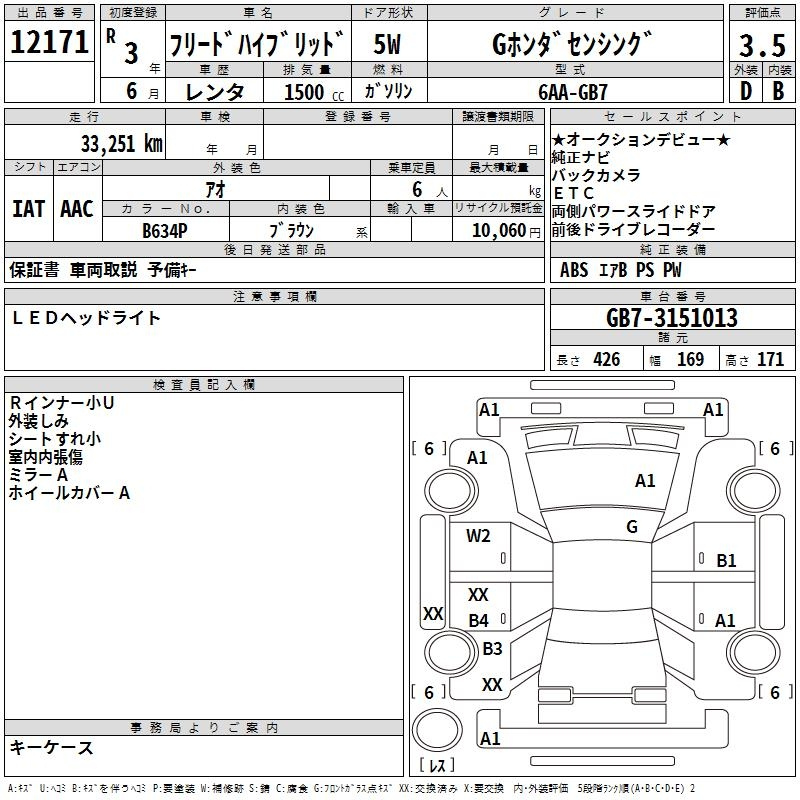The width and height of the screenshot is (800, 800).
Task: Select the grade Gホンダセンシング
Action: 572,44
